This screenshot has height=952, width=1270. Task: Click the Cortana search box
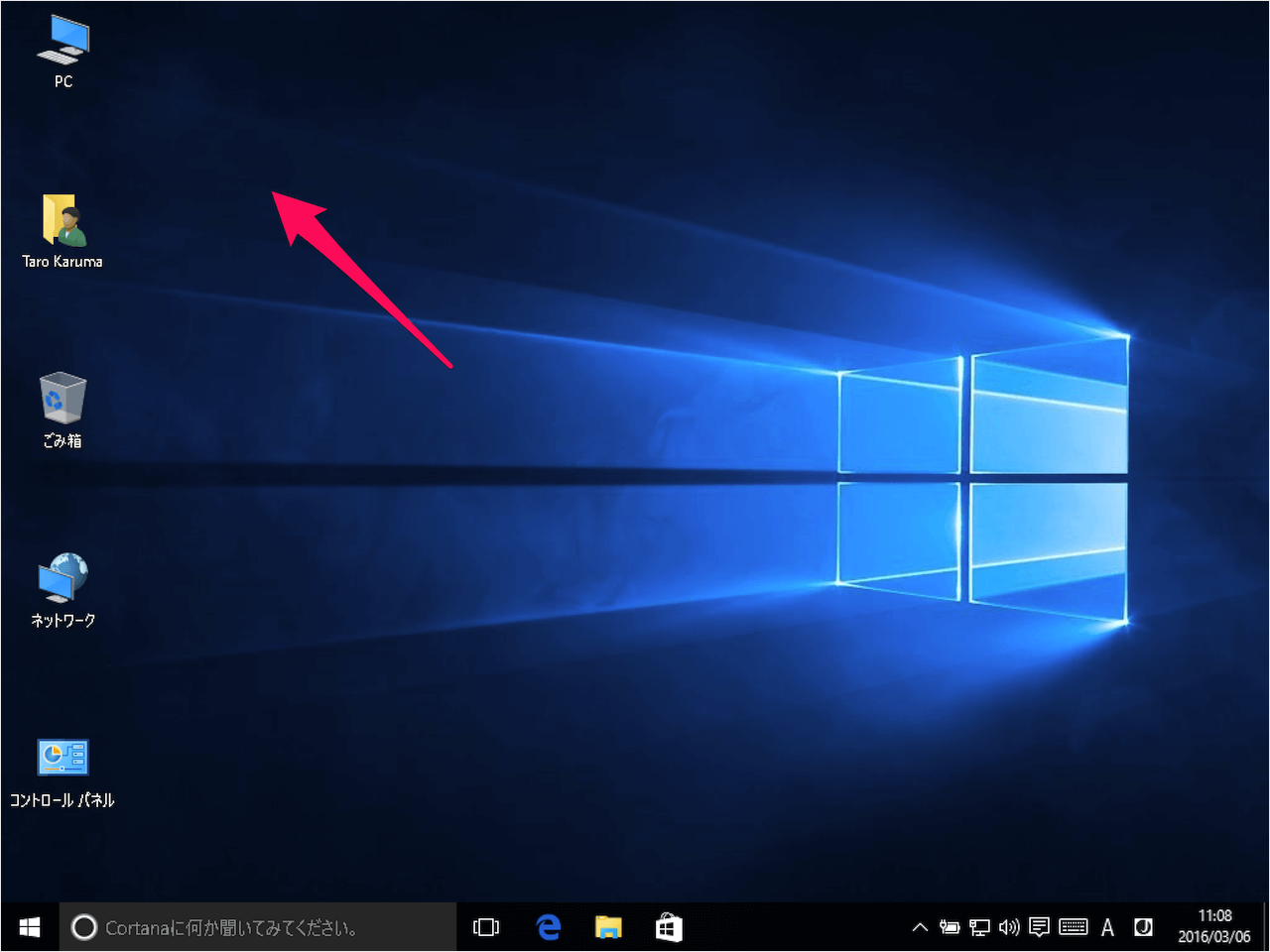[258, 927]
